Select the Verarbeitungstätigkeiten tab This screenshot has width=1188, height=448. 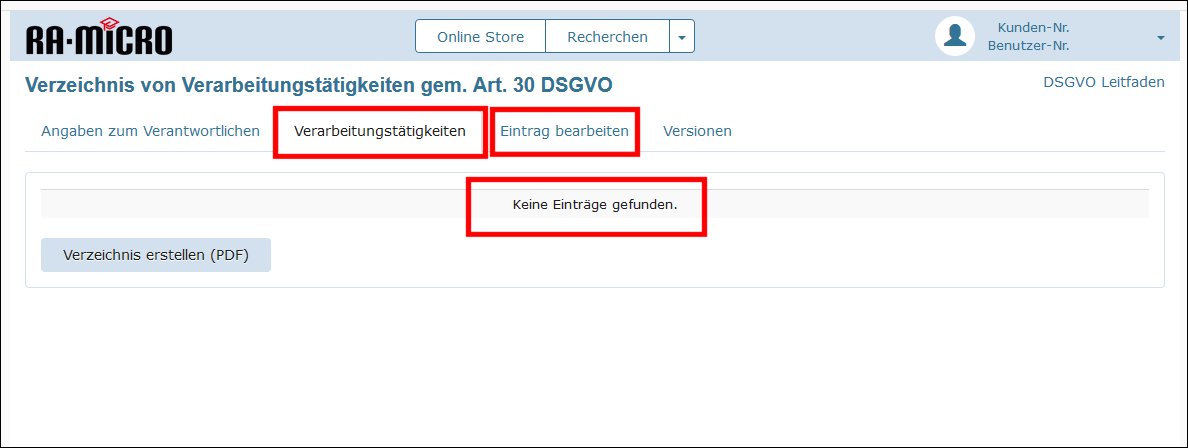coord(380,131)
